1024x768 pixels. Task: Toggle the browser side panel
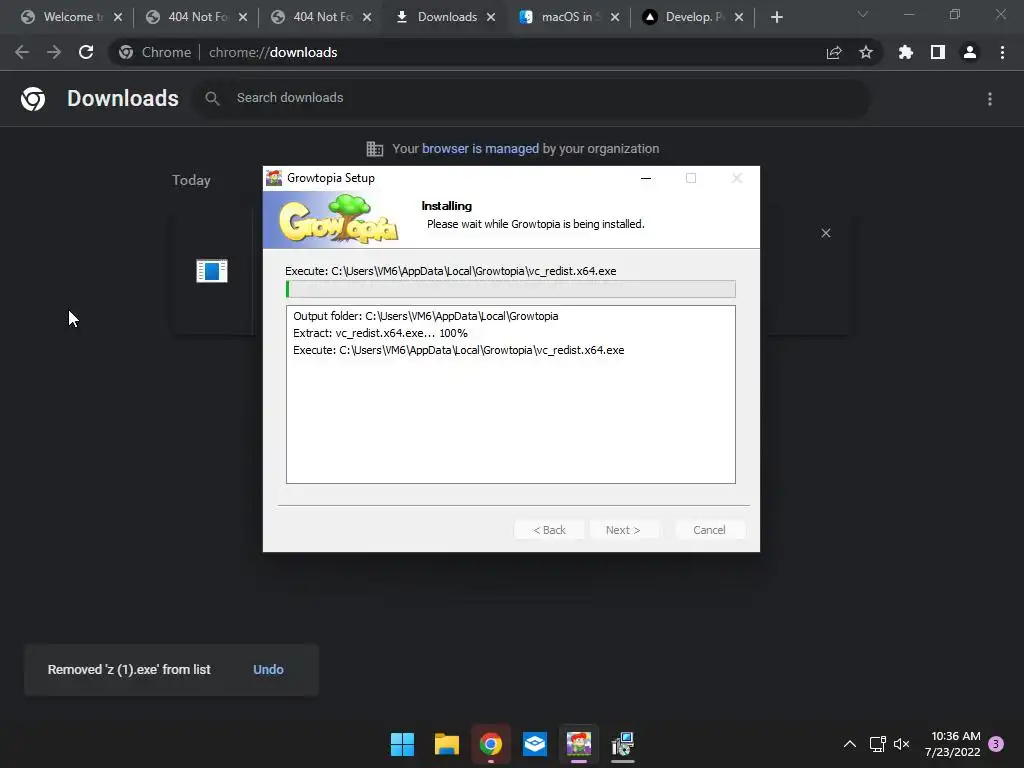click(938, 52)
